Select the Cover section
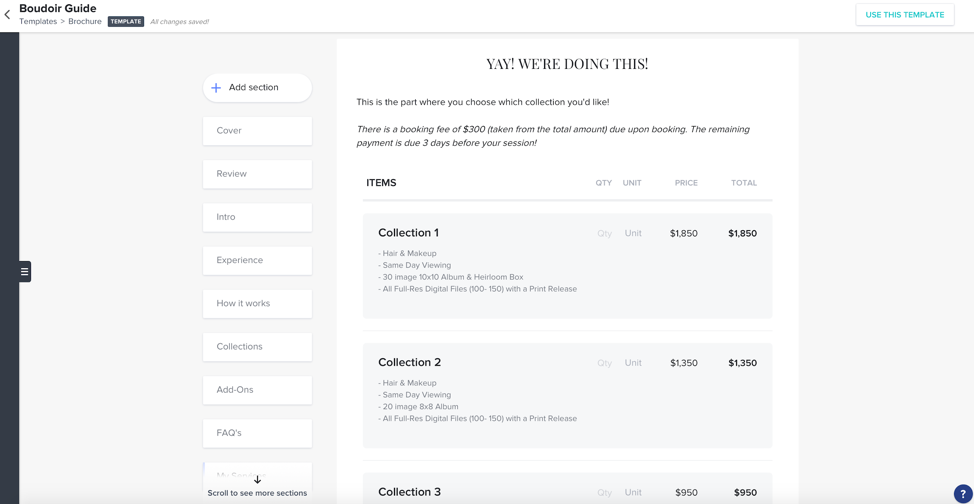 pos(257,131)
